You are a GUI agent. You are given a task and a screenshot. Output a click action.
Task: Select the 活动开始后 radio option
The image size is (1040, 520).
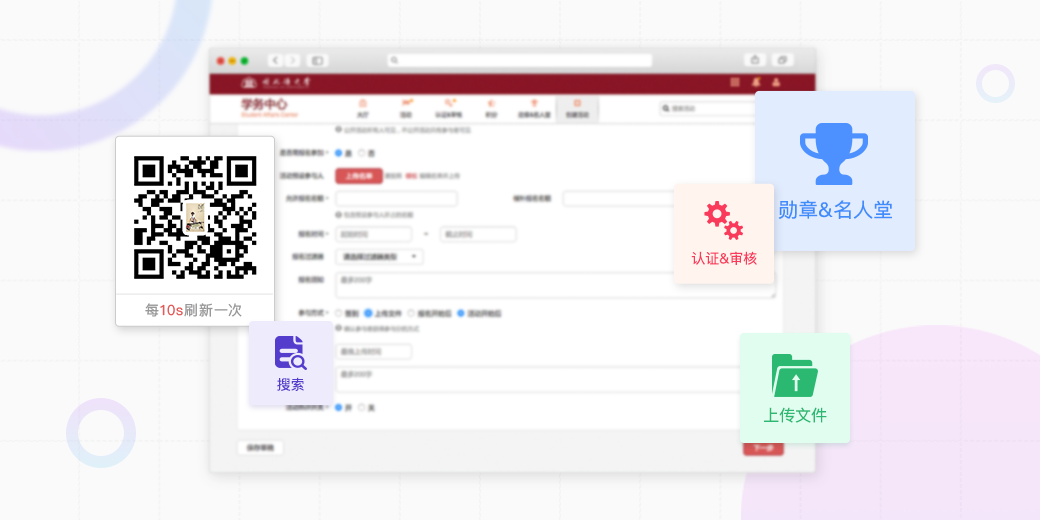tap(461, 313)
